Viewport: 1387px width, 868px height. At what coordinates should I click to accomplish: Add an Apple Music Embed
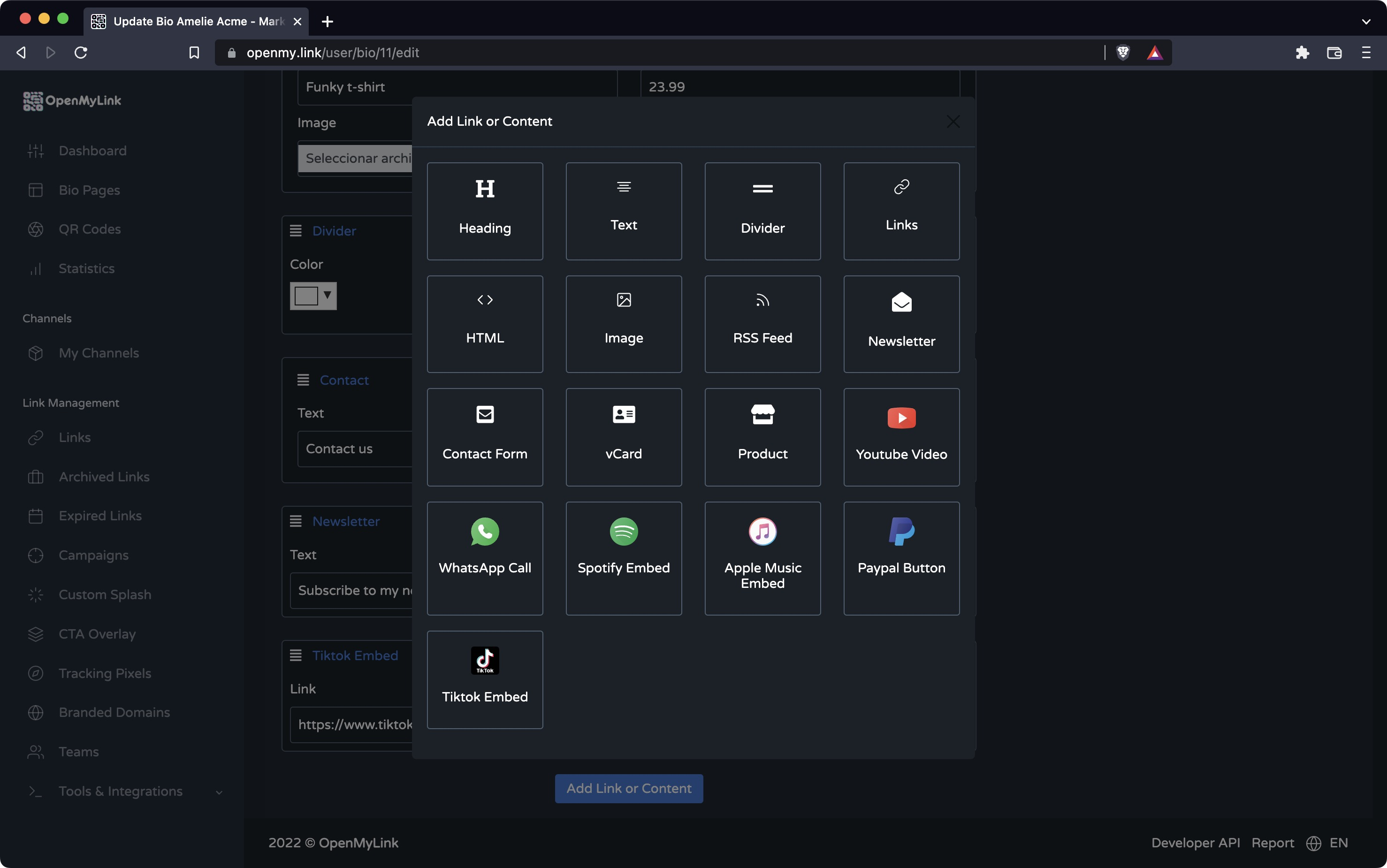762,558
